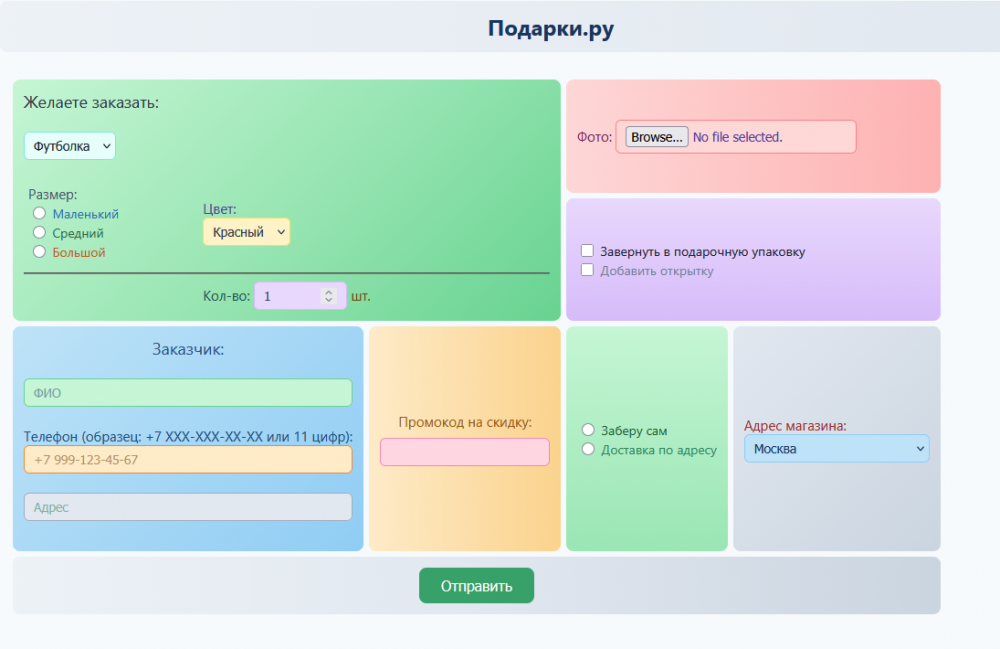Click the Адрес магазина: label

pos(795,426)
